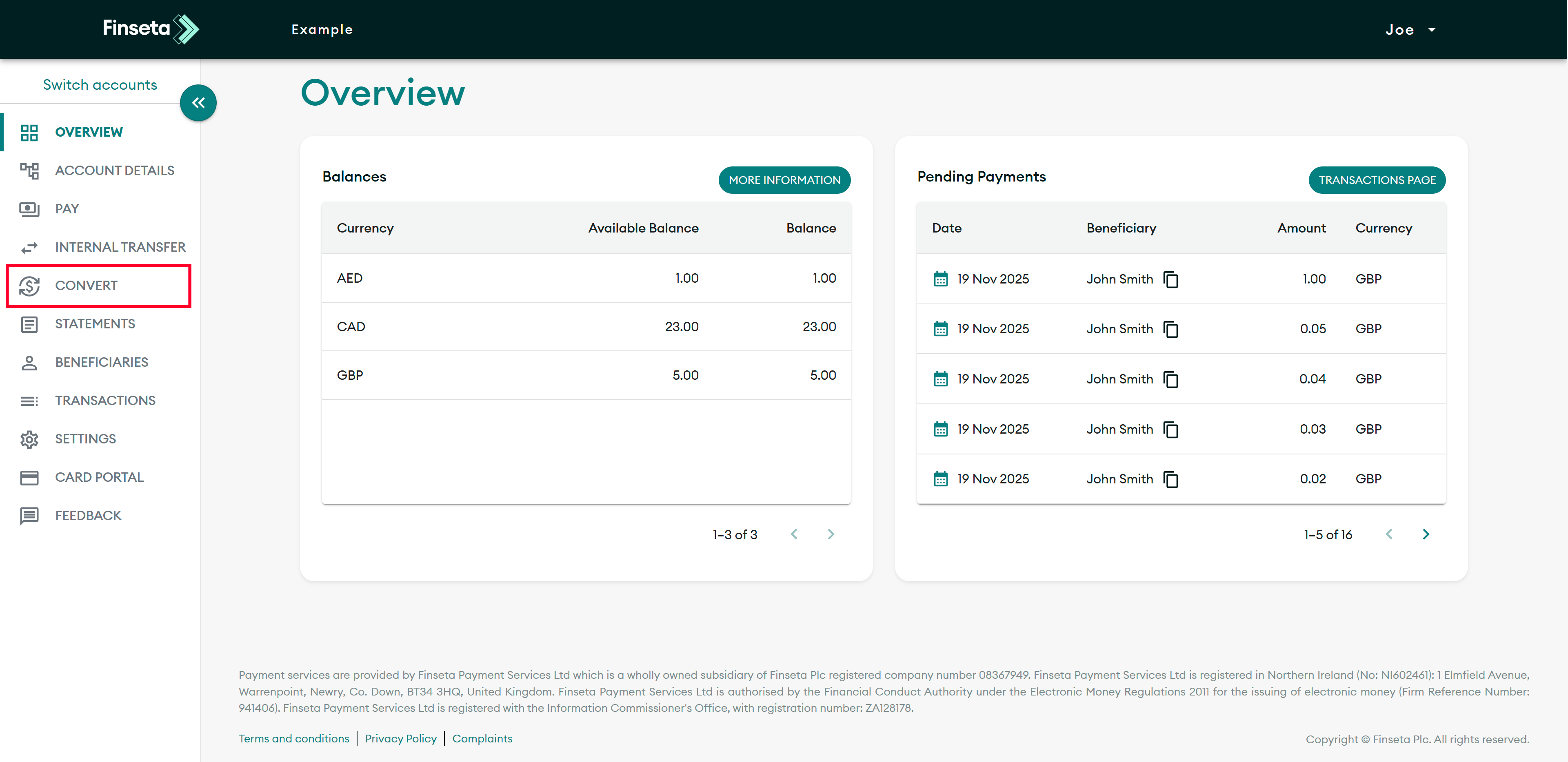Navigate to Internal Transfer
This screenshot has height=762, width=1568.
tap(120, 247)
